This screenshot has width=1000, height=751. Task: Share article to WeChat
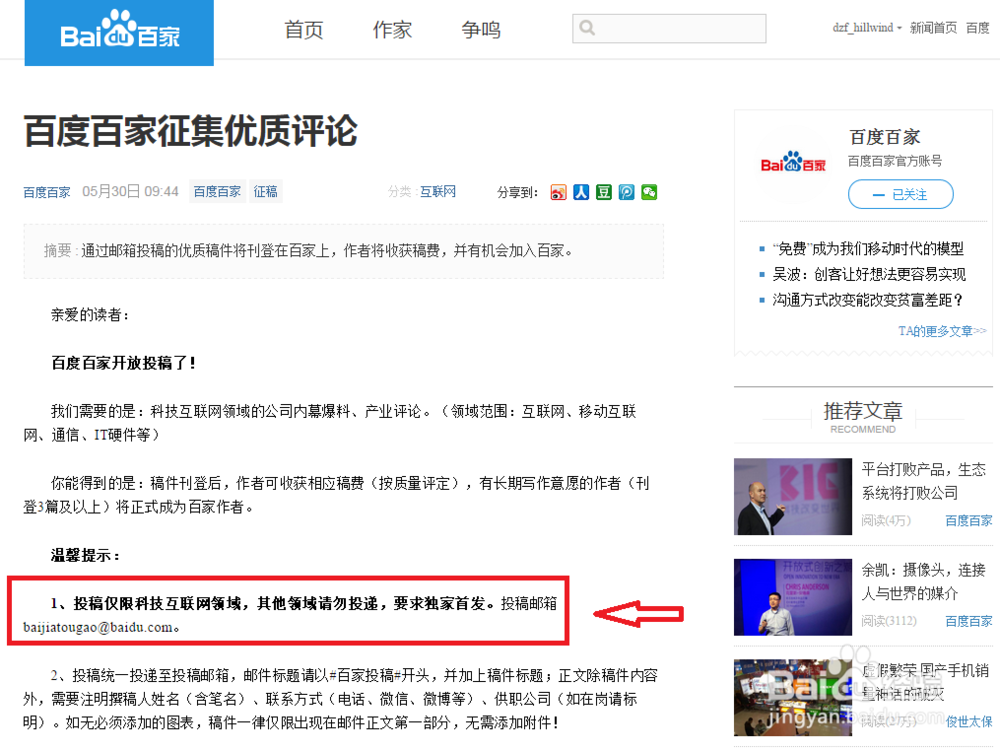click(649, 193)
